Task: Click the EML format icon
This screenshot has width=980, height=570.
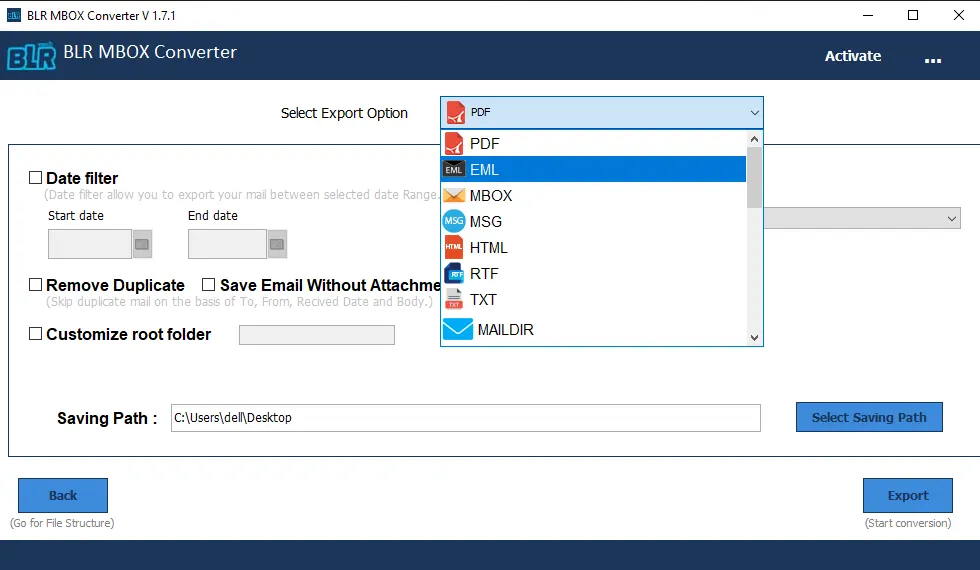Action: coord(454,169)
